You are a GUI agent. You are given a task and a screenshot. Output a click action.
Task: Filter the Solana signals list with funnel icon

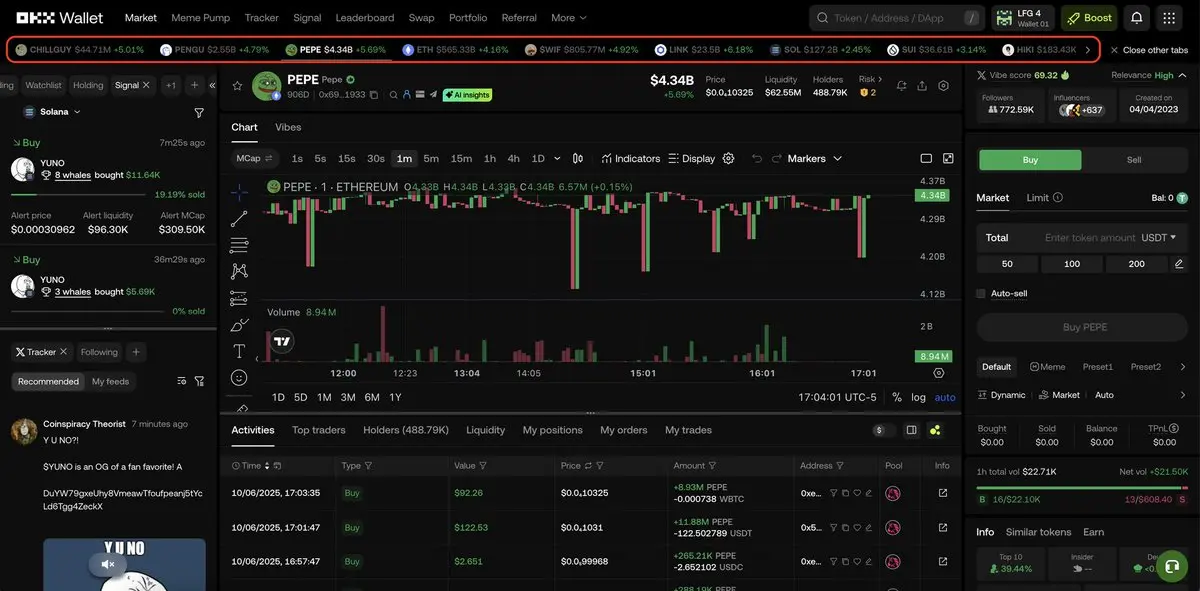click(199, 112)
